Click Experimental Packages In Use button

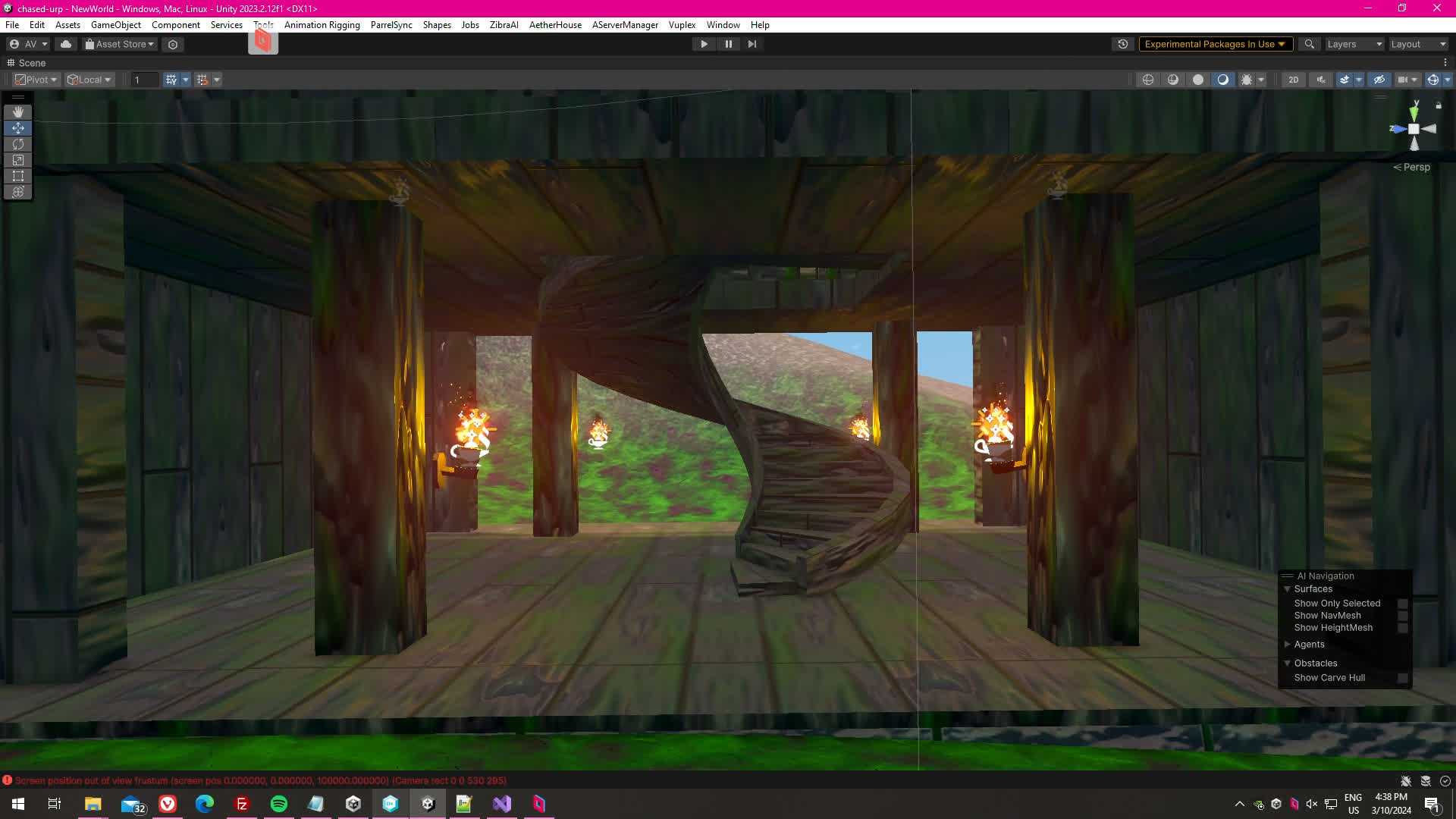[x=1214, y=44]
